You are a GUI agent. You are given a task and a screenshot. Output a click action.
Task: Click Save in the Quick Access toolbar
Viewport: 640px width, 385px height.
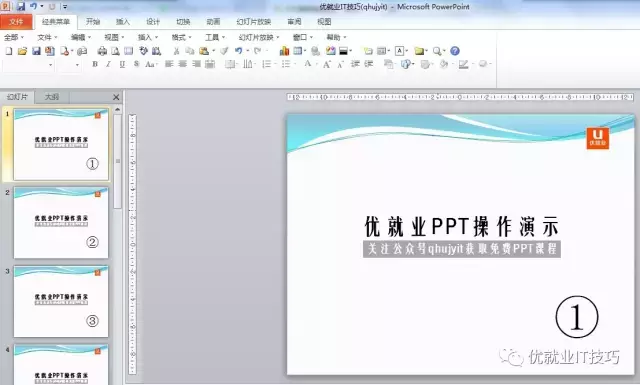click(21, 7)
